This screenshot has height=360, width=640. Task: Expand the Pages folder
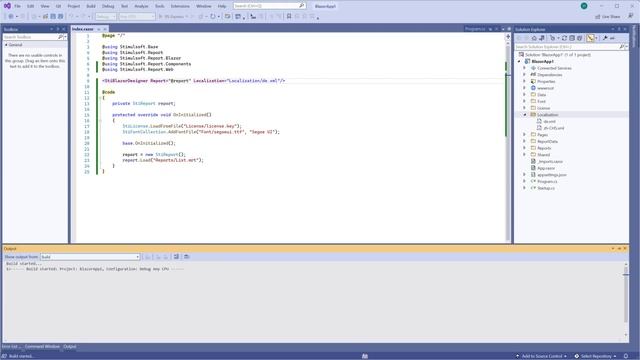pyautogui.click(x=524, y=135)
